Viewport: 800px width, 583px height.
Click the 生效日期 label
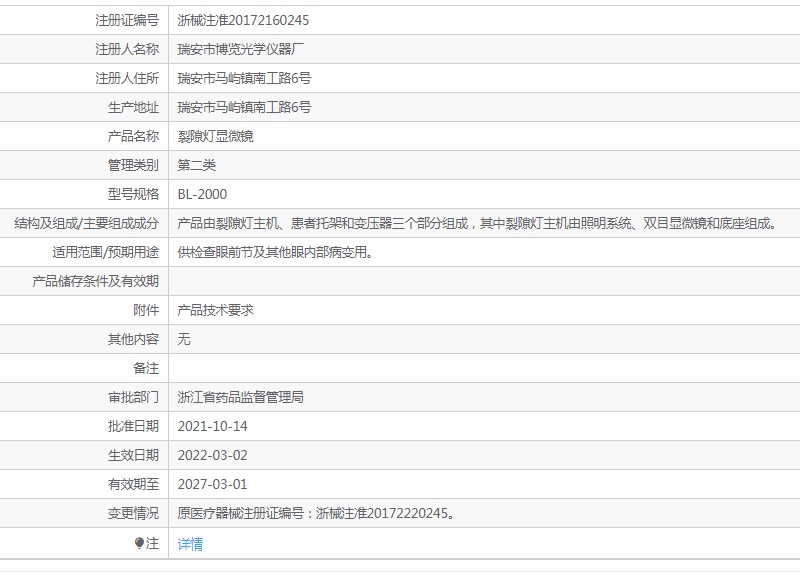click(x=133, y=455)
